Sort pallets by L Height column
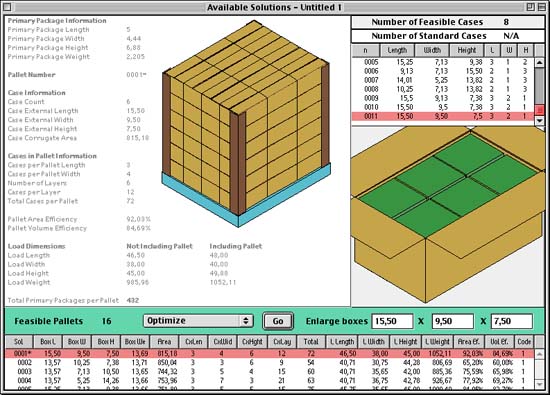 (405, 341)
